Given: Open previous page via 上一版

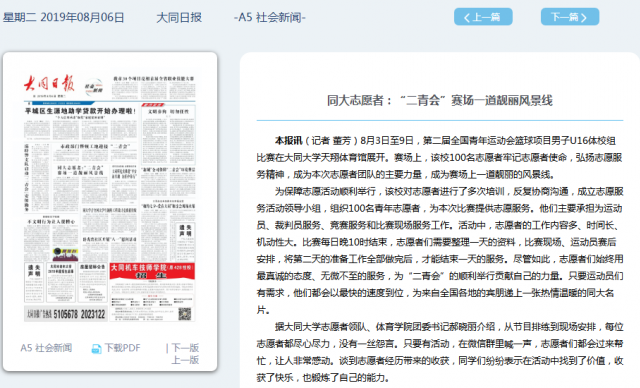Looking at the screenshot, I should (185, 360).
